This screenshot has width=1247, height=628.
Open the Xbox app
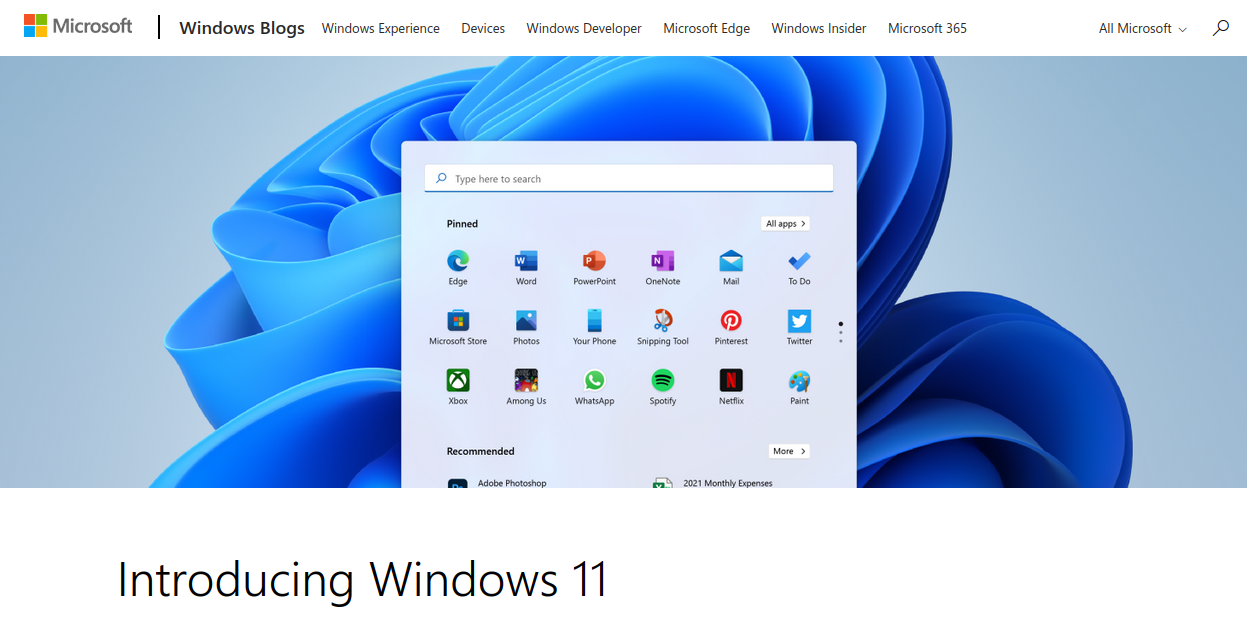coord(457,380)
